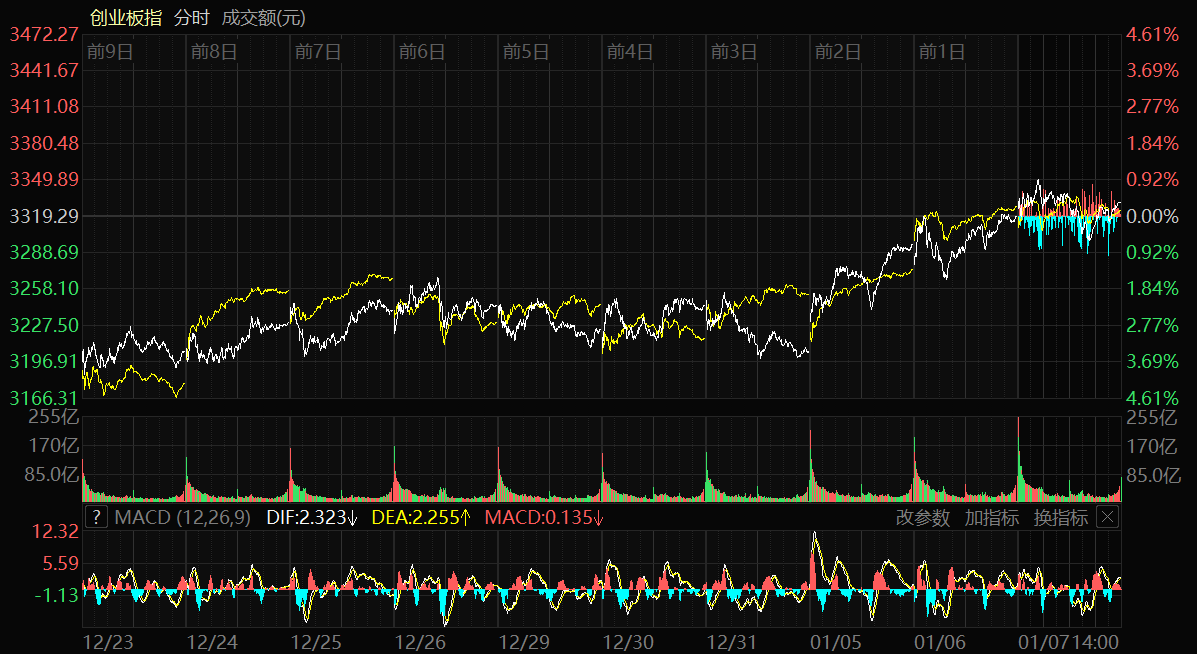Viewport: 1197px width, 654px height.
Task: Click the MACD help question mark icon
Action: 96,517
